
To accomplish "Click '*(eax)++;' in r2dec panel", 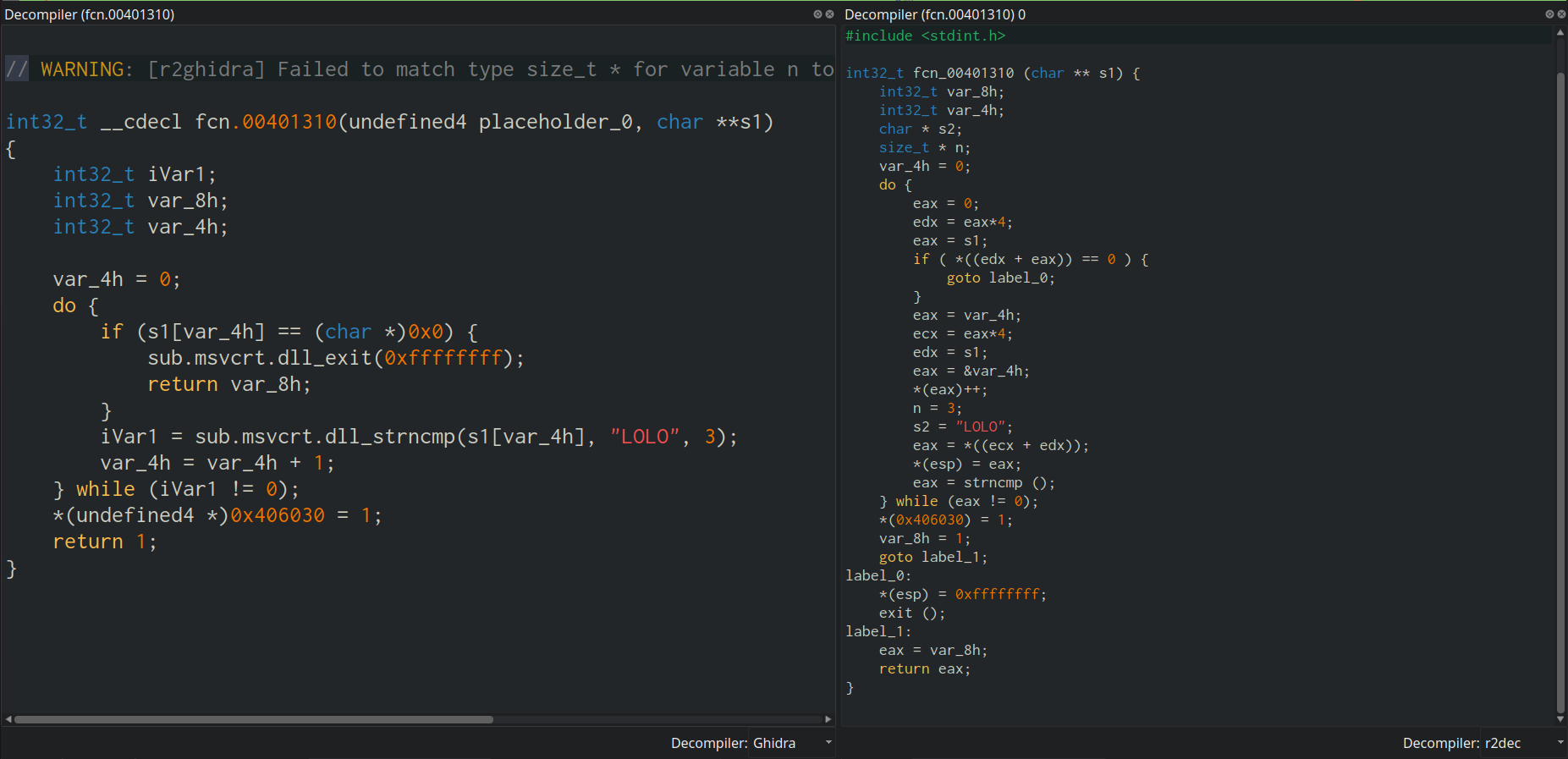I will pos(950,389).
